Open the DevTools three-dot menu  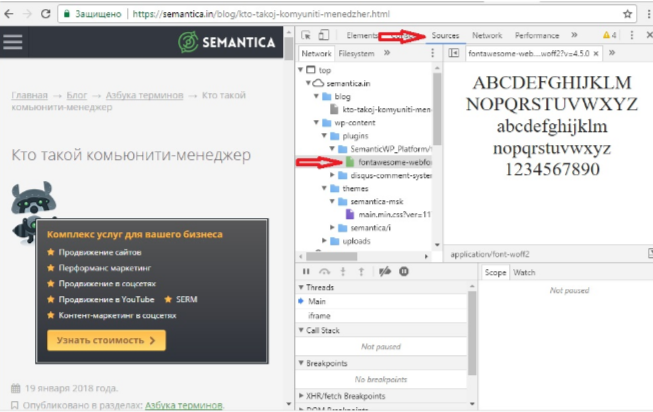(631, 35)
